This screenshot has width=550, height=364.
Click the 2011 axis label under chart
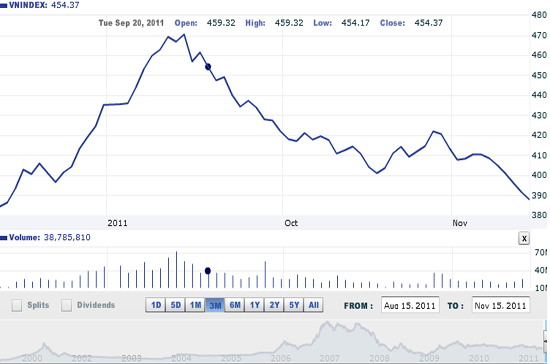point(117,223)
